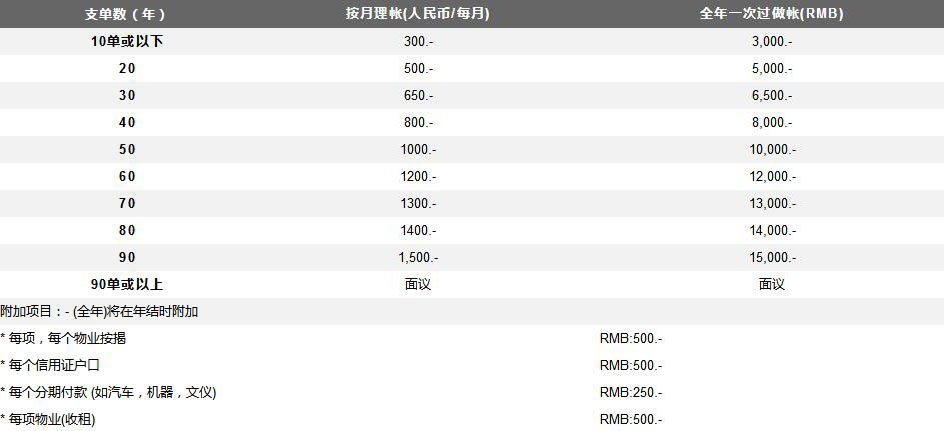Select the 10单或以下 row label

click(126, 41)
